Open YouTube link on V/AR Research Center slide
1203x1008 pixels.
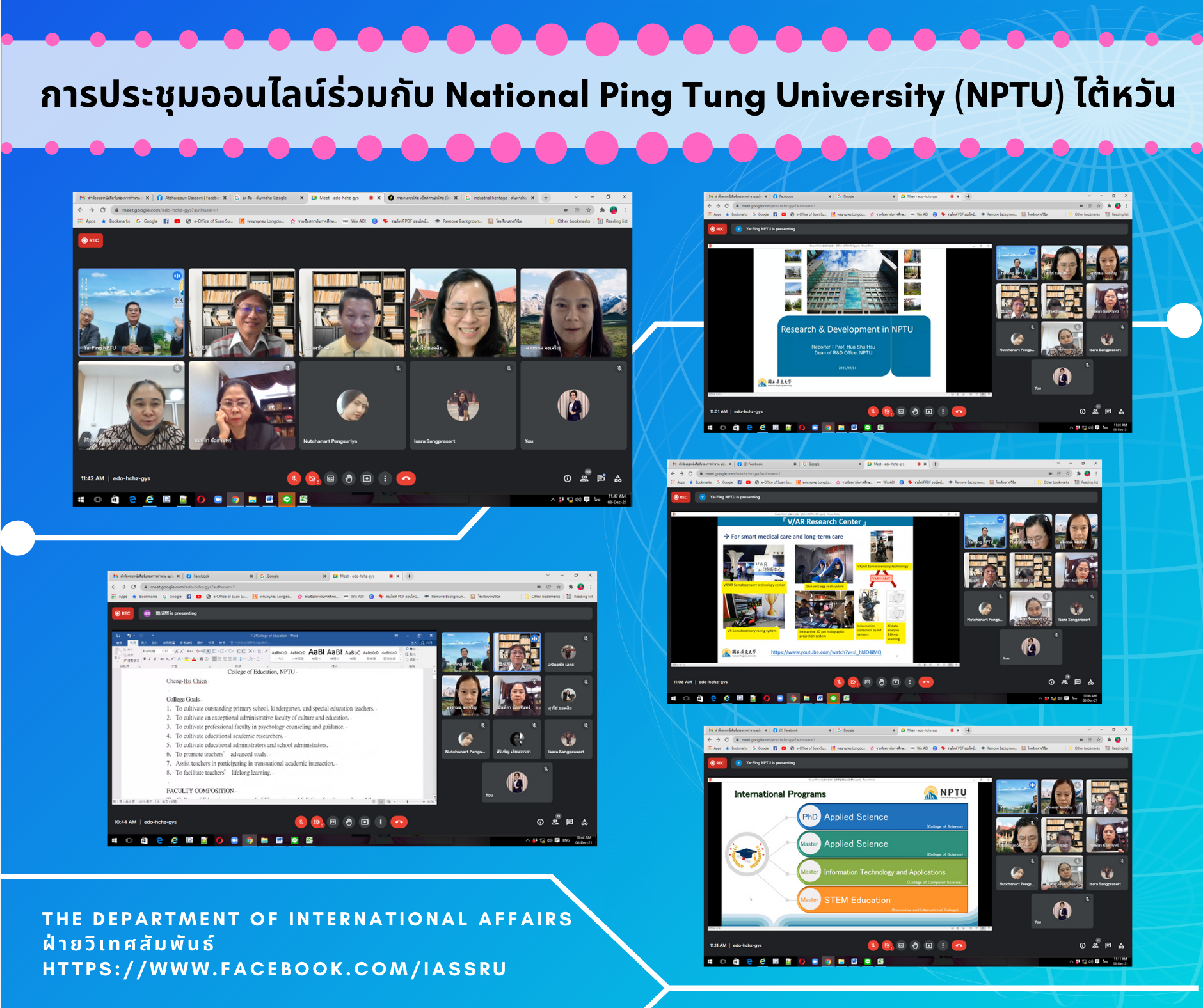point(825,652)
